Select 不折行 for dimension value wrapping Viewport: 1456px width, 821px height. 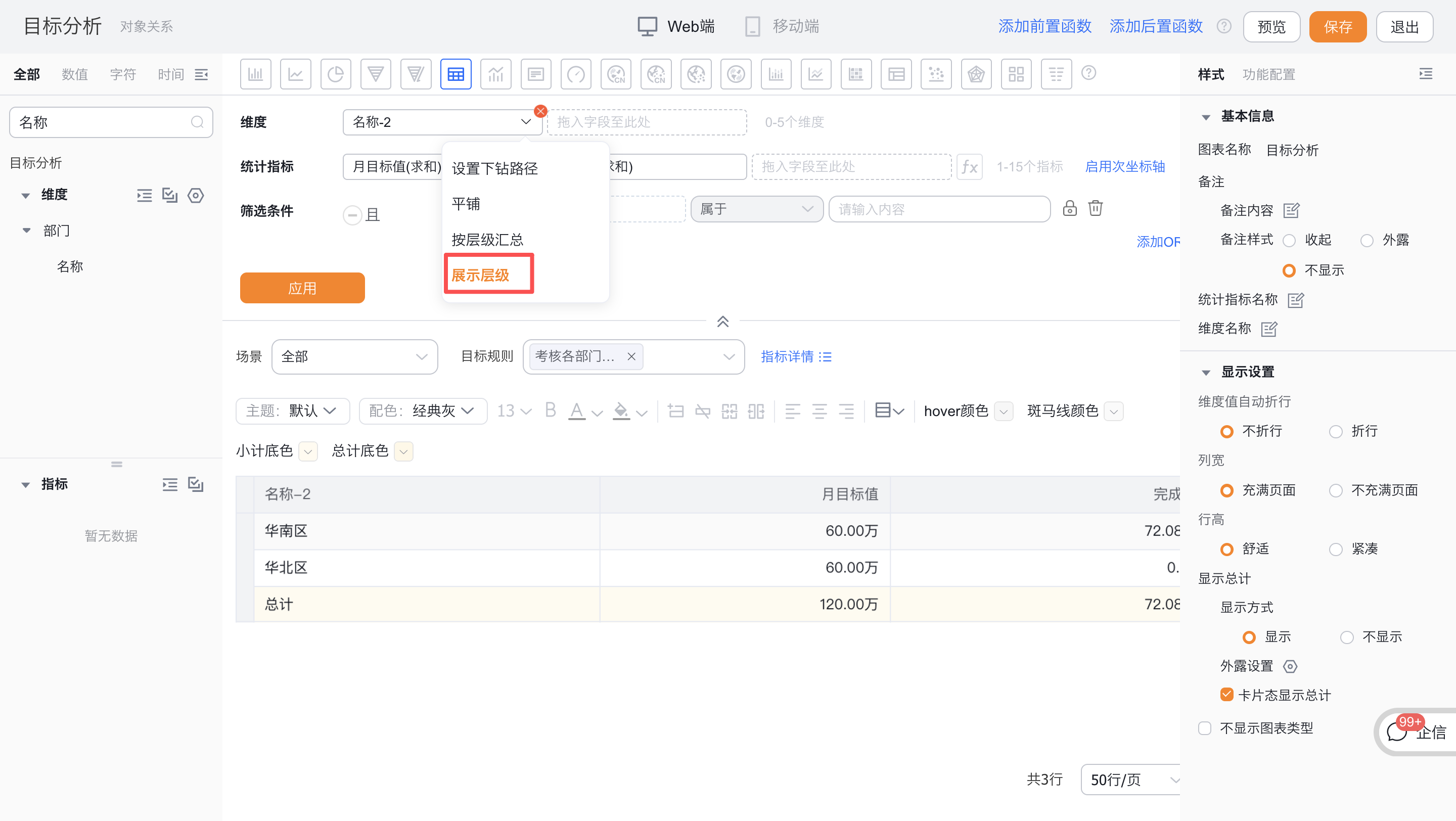point(1227,431)
